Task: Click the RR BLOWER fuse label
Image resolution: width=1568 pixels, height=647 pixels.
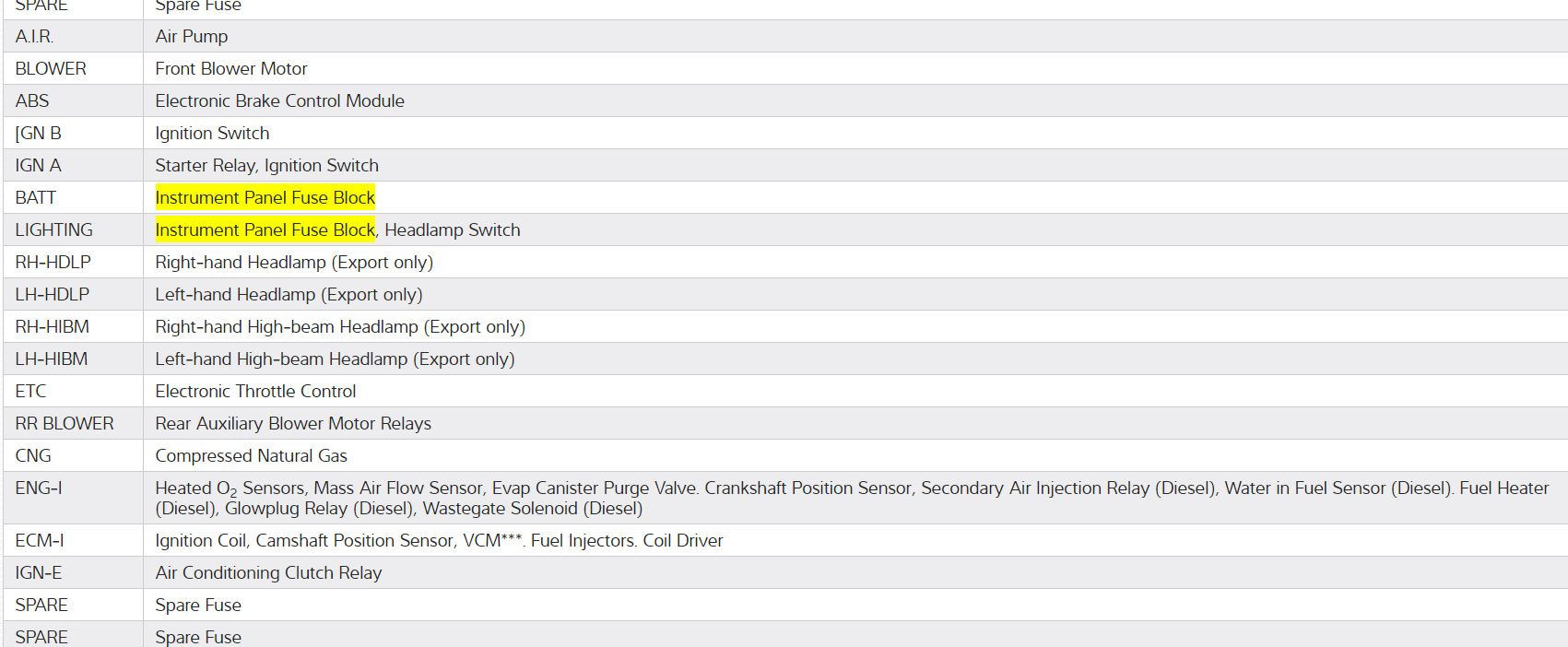Action: pyautogui.click(x=65, y=424)
